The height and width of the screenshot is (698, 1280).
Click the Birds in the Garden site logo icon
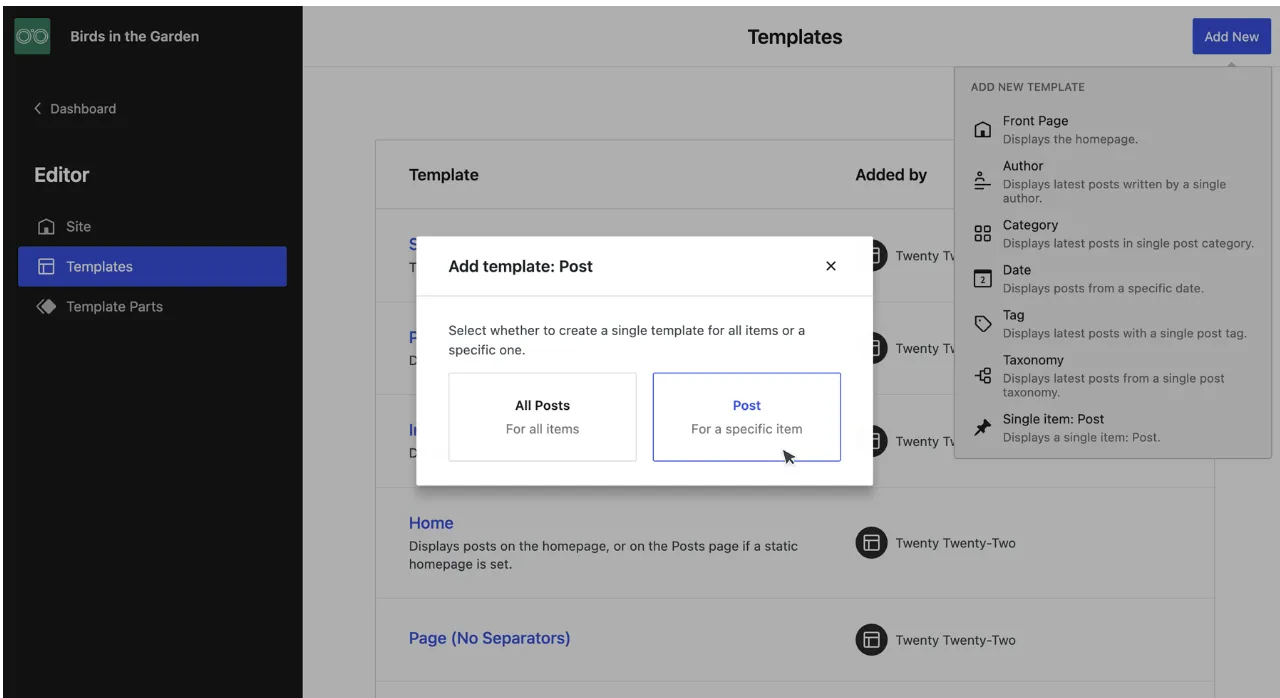tap(32, 36)
